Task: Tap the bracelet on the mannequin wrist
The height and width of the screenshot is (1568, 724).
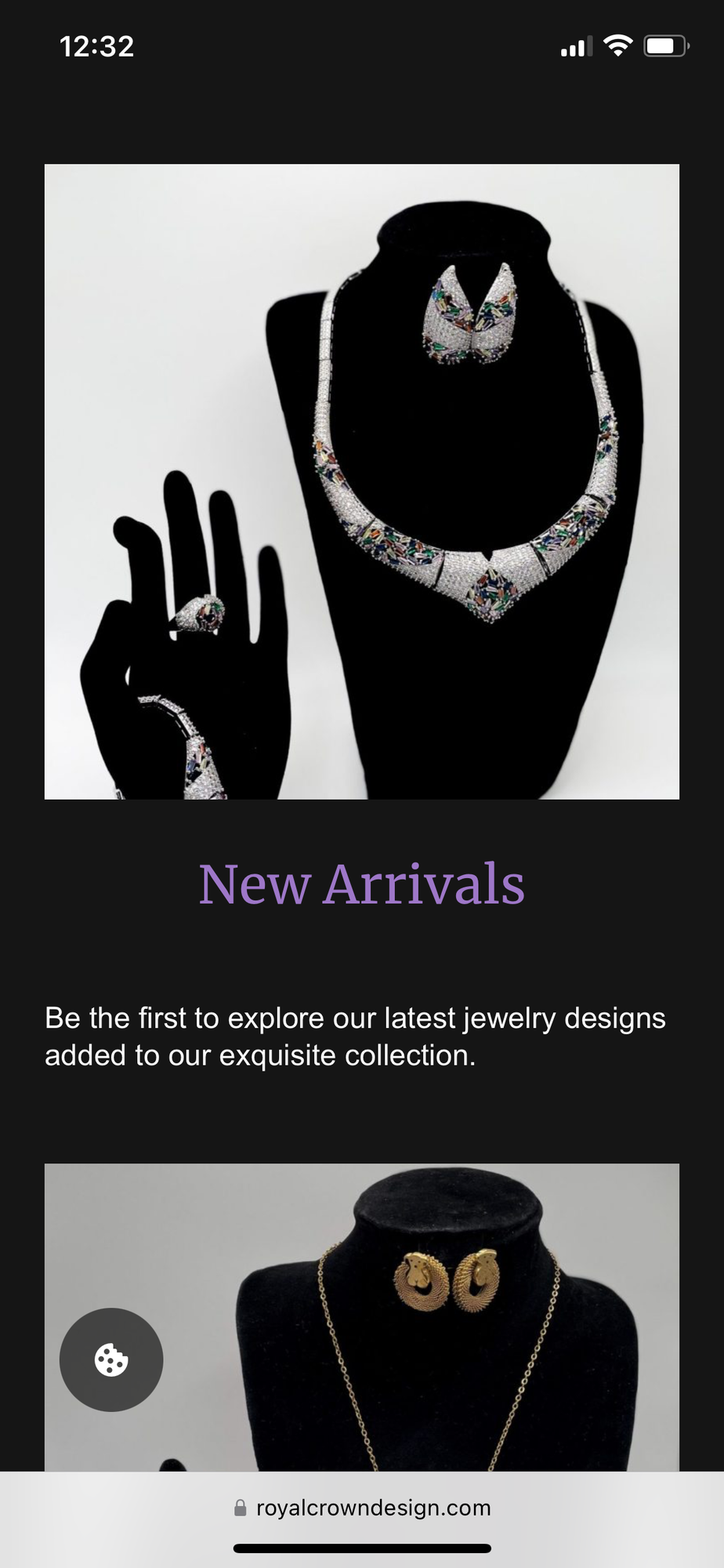Action: (x=185, y=746)
